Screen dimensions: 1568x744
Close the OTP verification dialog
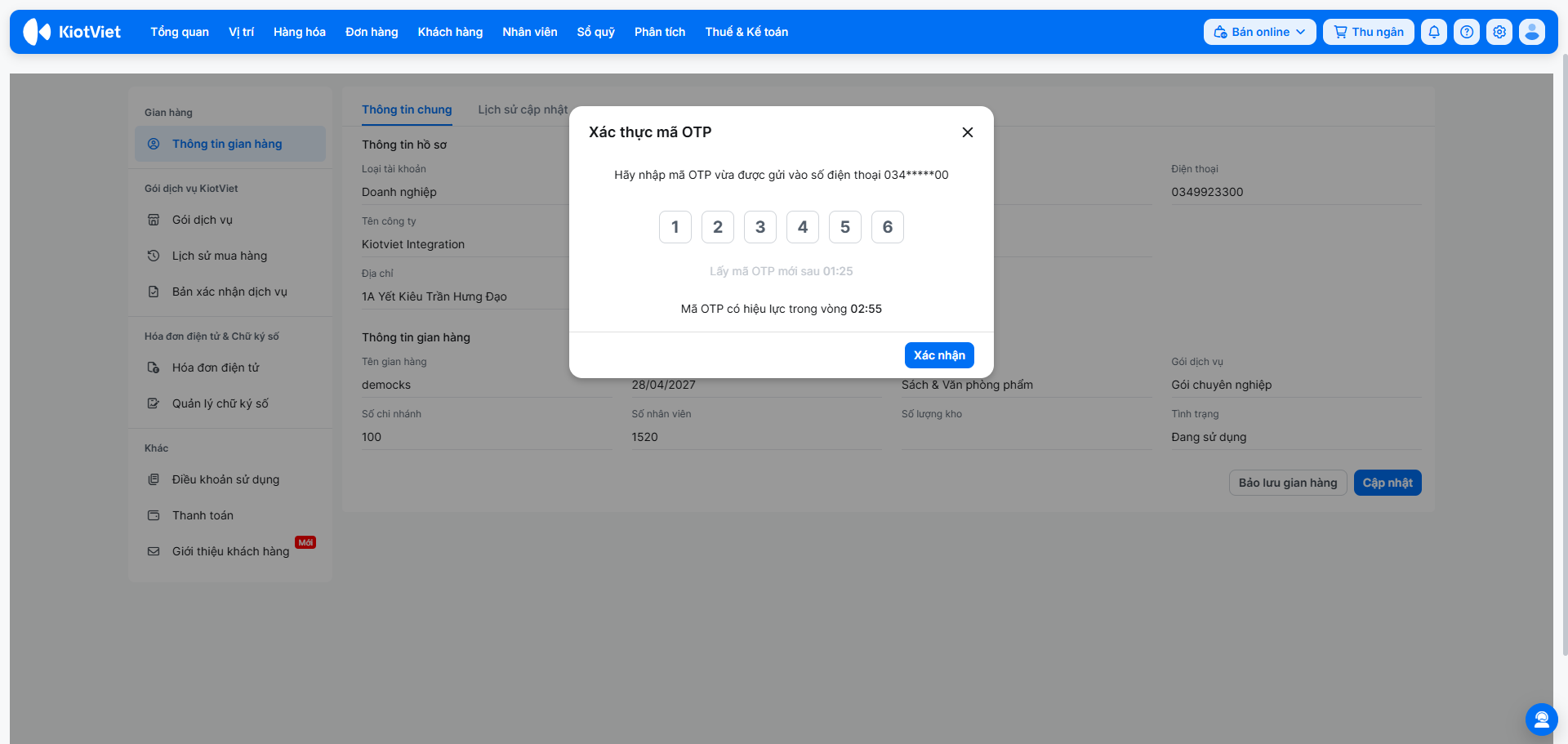coord(968,132)
